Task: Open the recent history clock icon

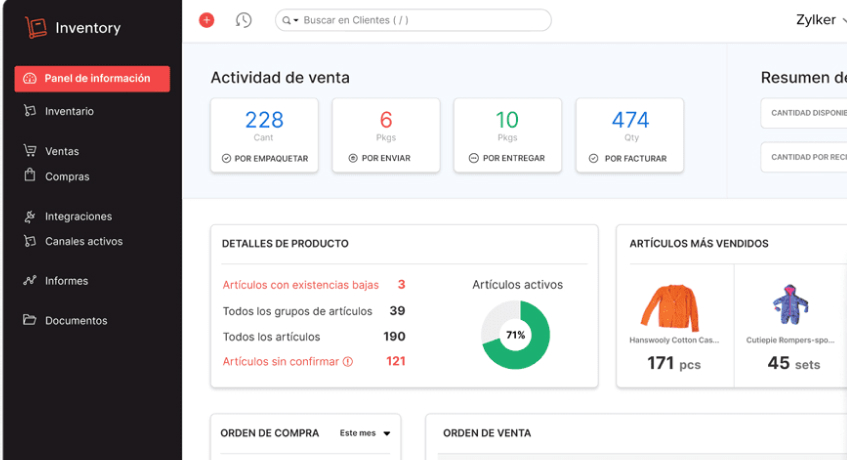Action: click(243, 20)
